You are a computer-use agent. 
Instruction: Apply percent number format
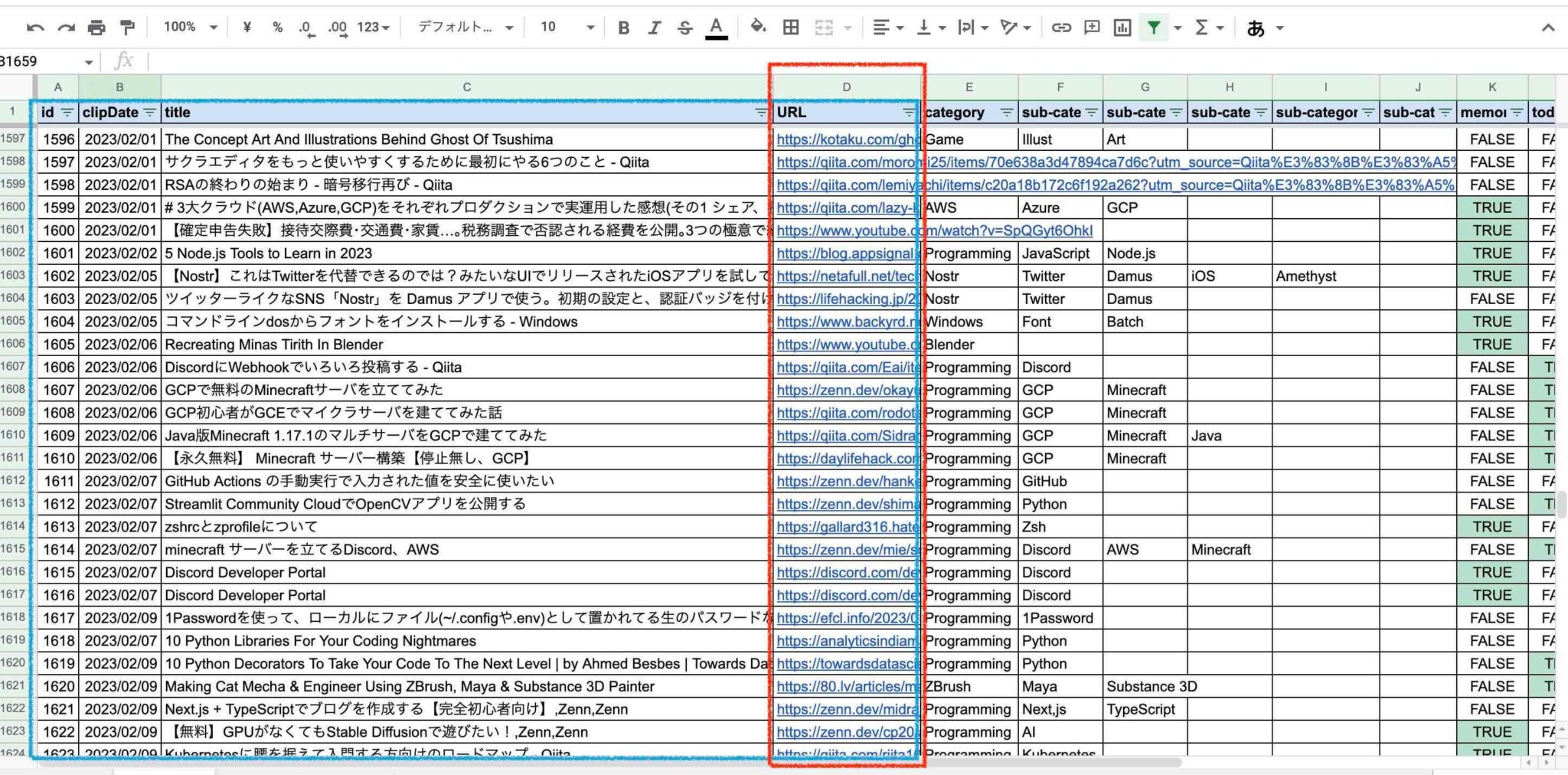point(276,27)
